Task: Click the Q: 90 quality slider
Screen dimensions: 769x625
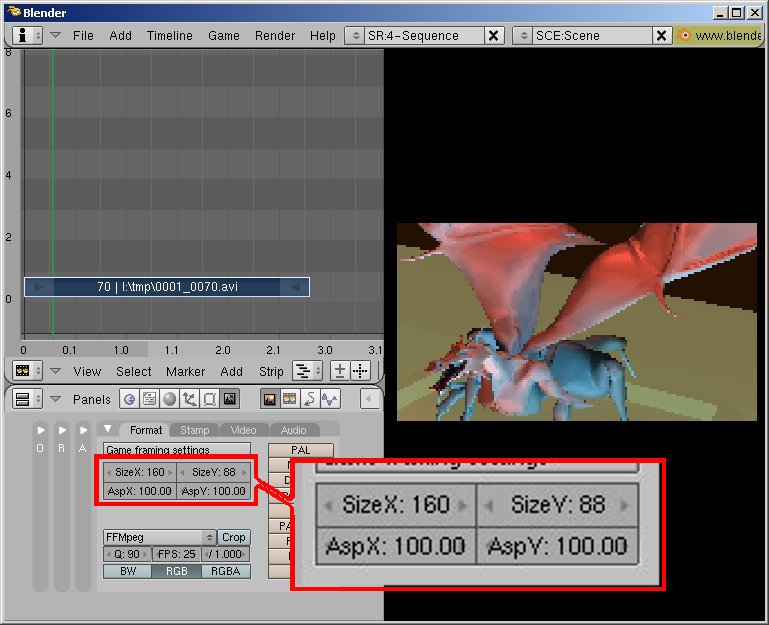Action: tap(127, 554)
